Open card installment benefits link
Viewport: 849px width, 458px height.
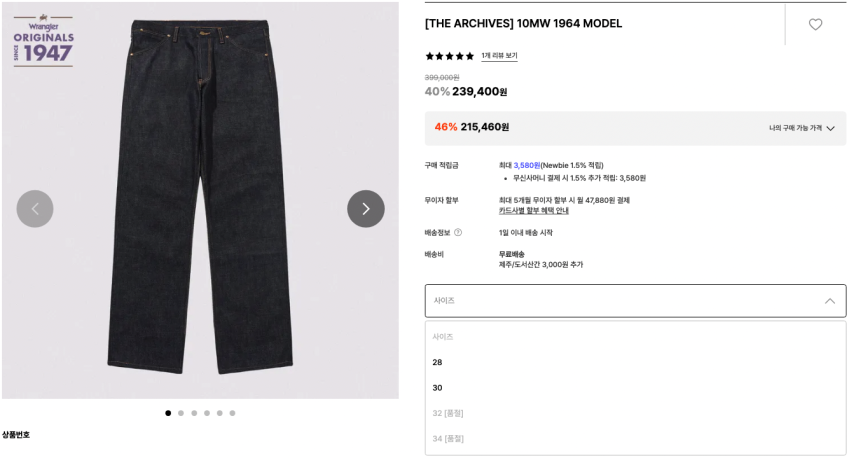click(x=533, y=211)
